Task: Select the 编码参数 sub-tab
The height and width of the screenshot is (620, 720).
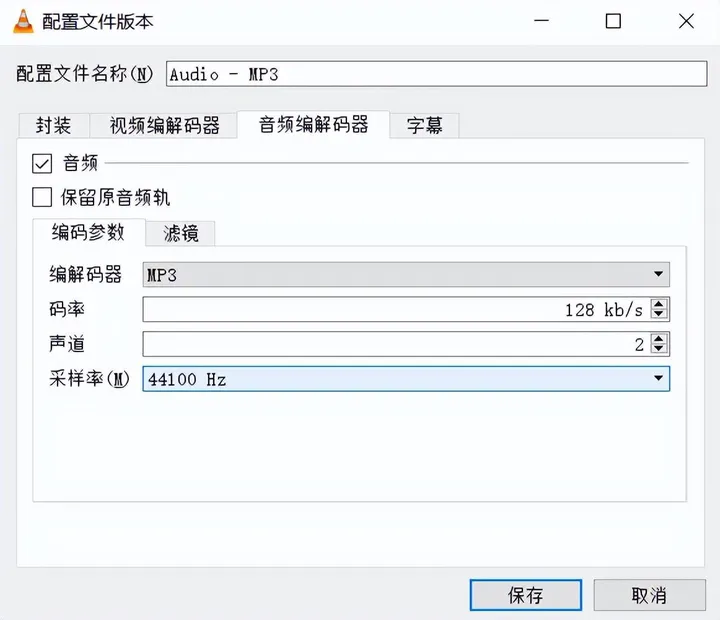Action: click(x=89, y=232)
